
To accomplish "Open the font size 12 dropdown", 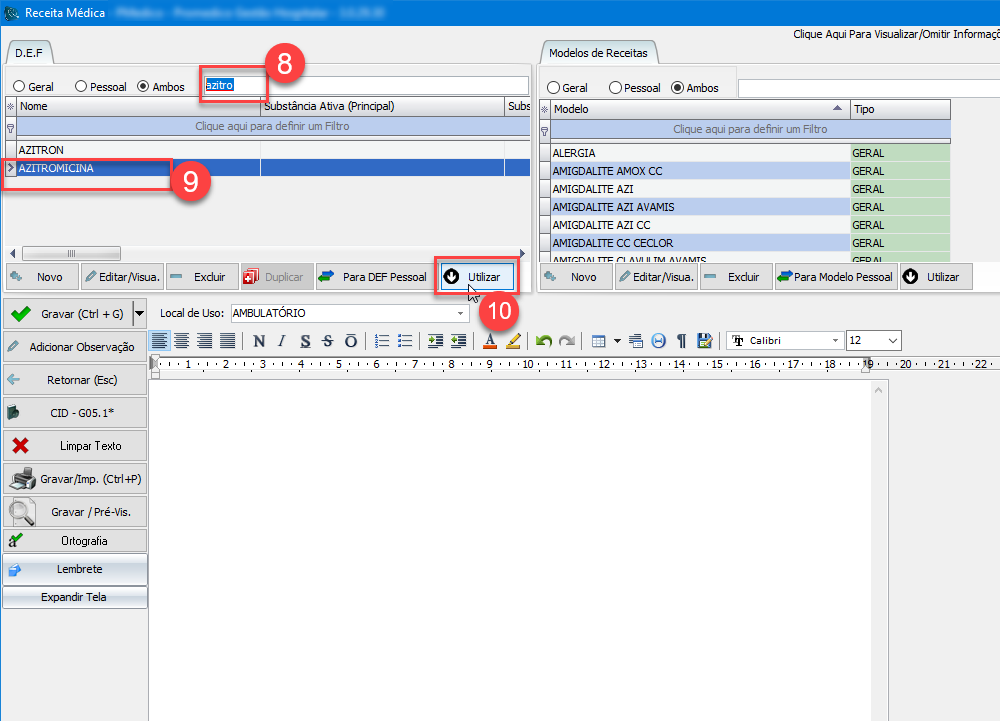I will coord(892,341).
